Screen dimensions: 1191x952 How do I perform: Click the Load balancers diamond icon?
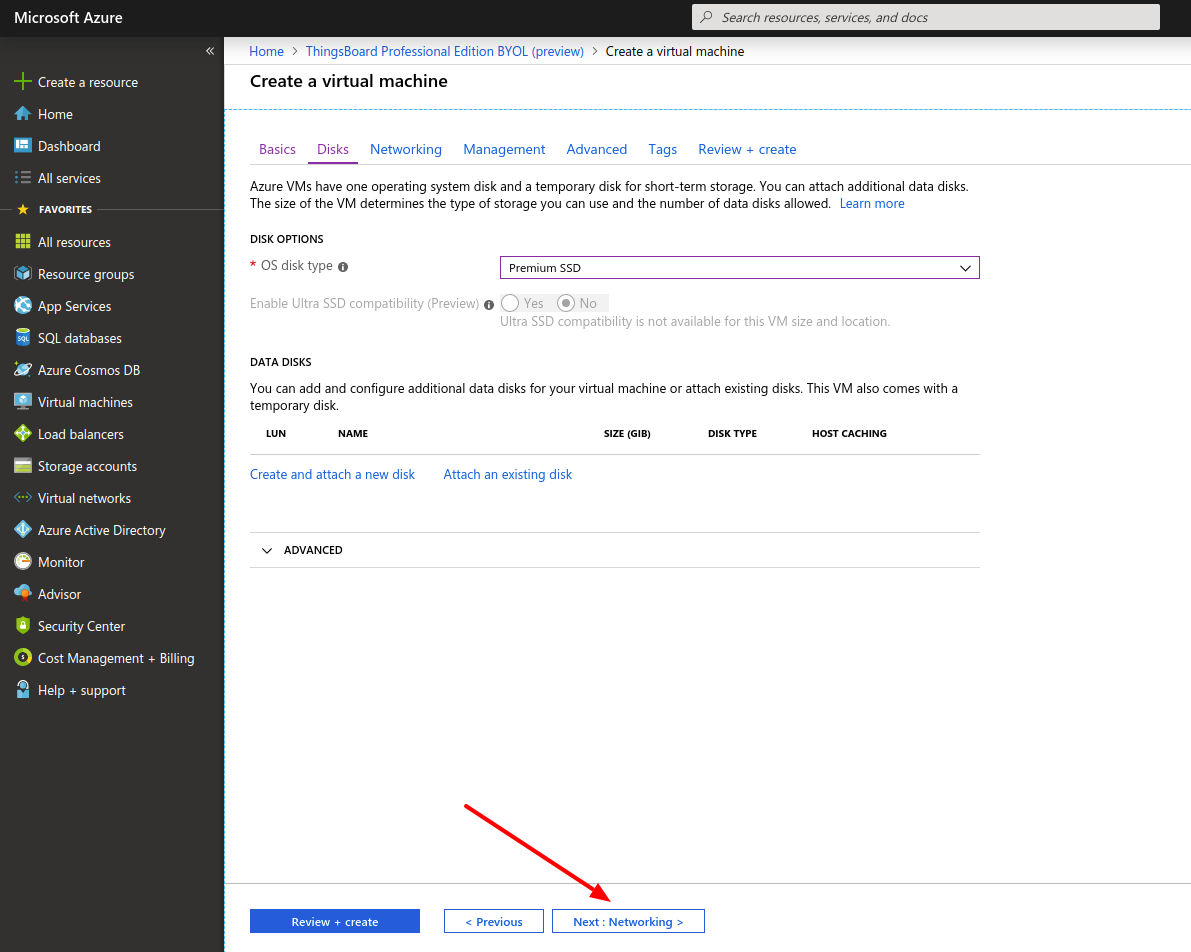click(23, 433)
